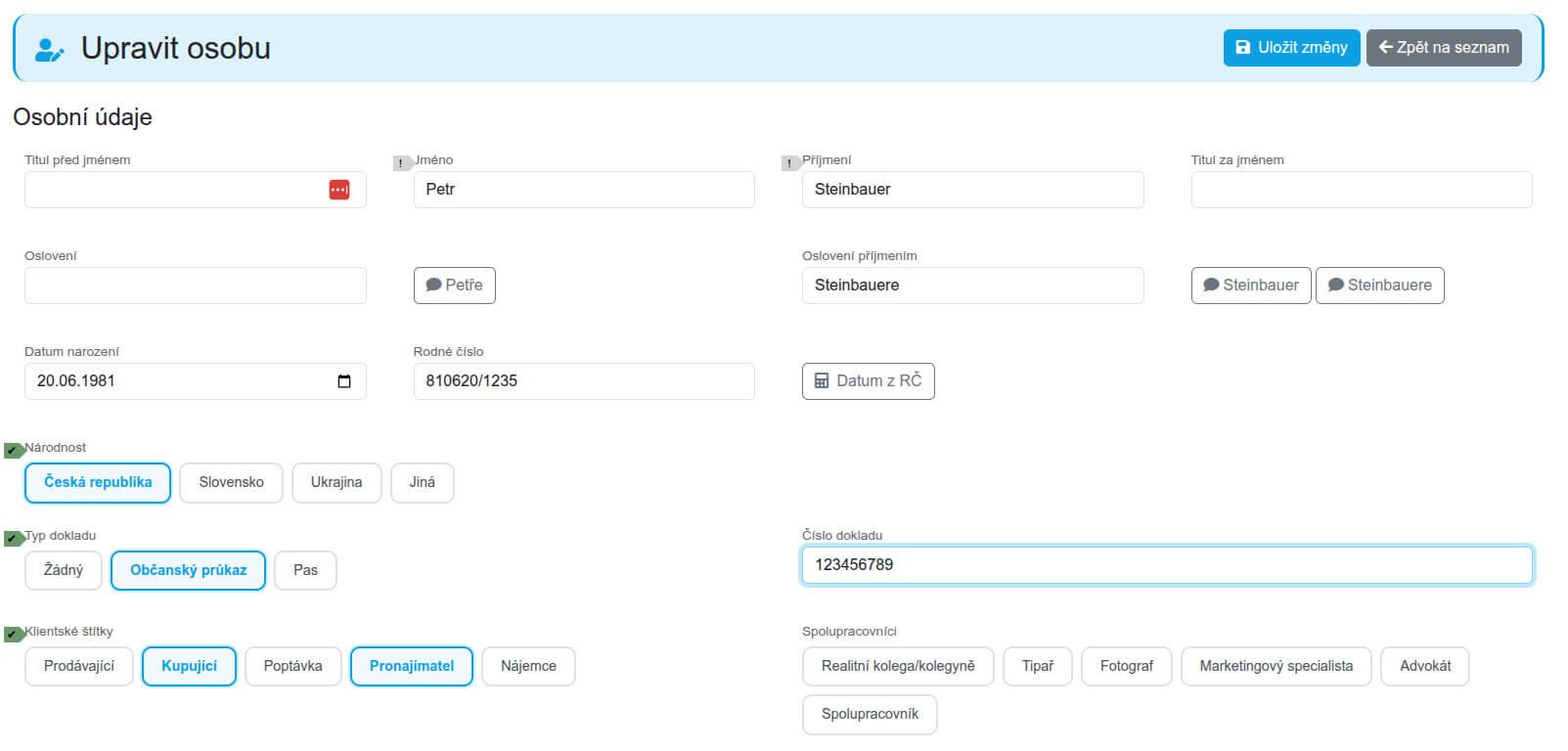Click the green check badge beside Klientské štítky
Viewport: 1568px width, 751px height.
[13, 635]
